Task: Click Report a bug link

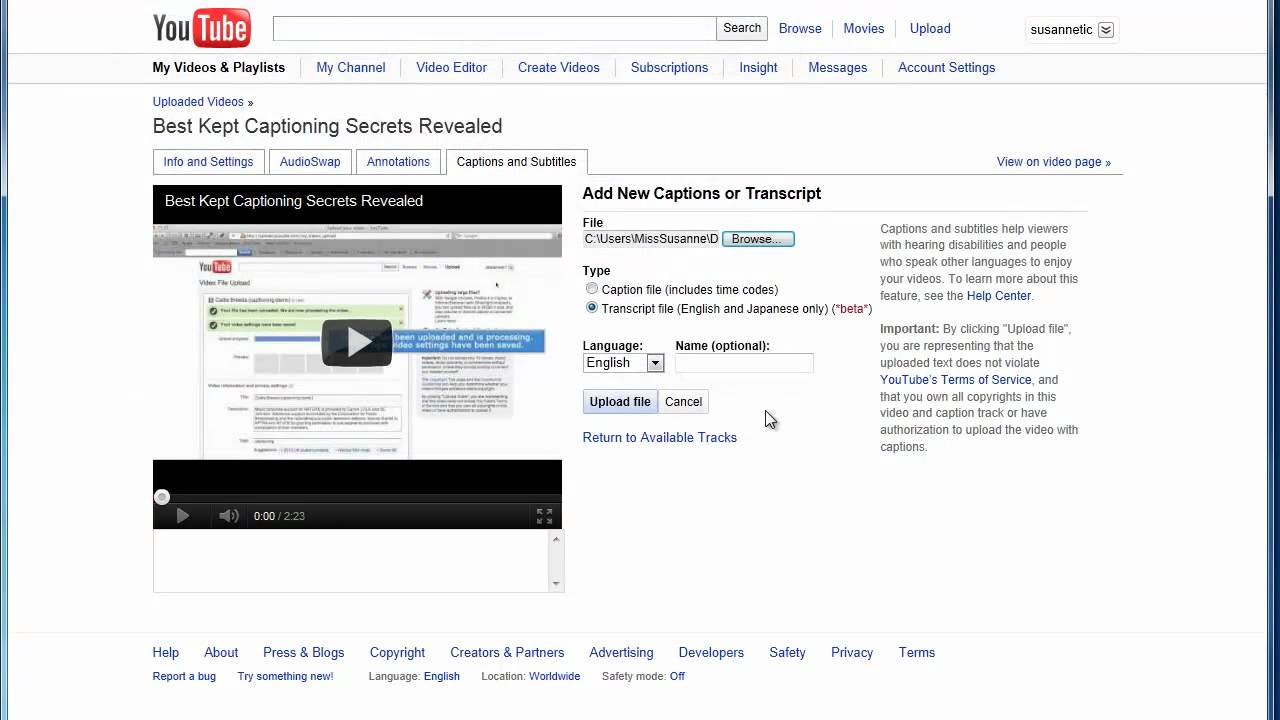Action: 184,677
